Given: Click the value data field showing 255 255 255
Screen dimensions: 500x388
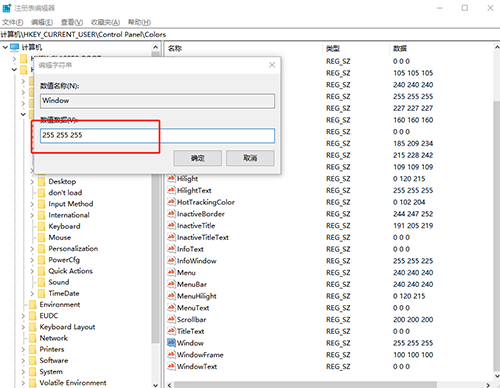Looking at the screenshot, I should coord(157,136).
